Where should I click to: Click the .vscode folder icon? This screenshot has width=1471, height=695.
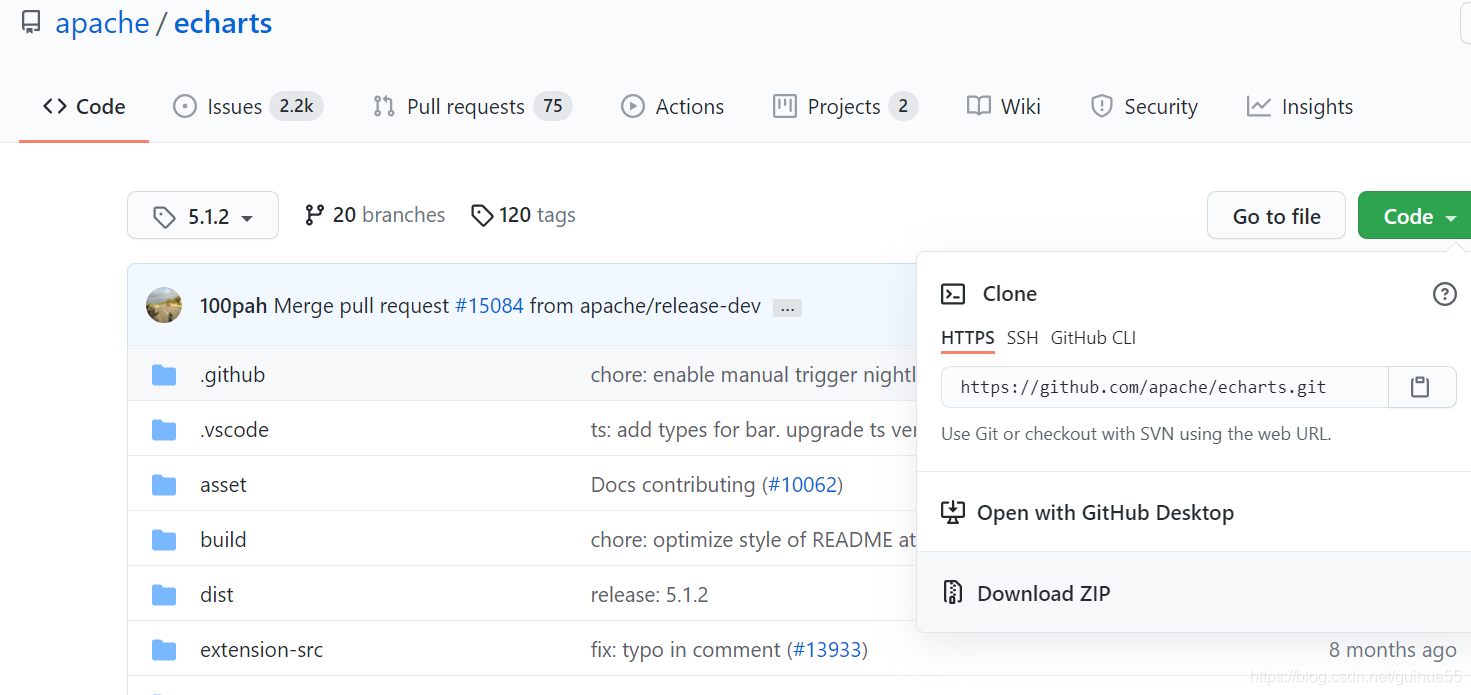[164, 430]
